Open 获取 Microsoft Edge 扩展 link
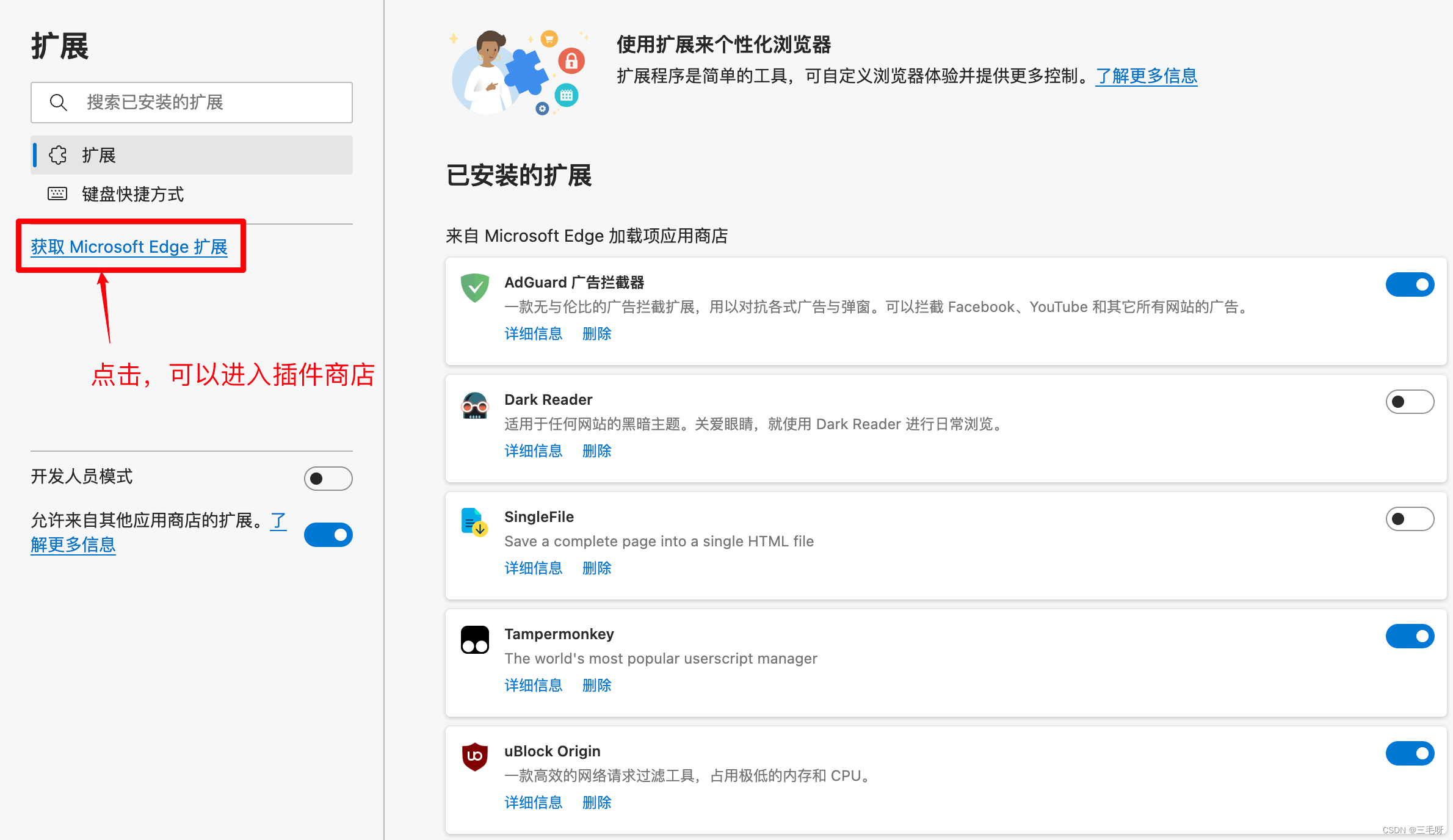1453x840 pixels. coord(129,247)
